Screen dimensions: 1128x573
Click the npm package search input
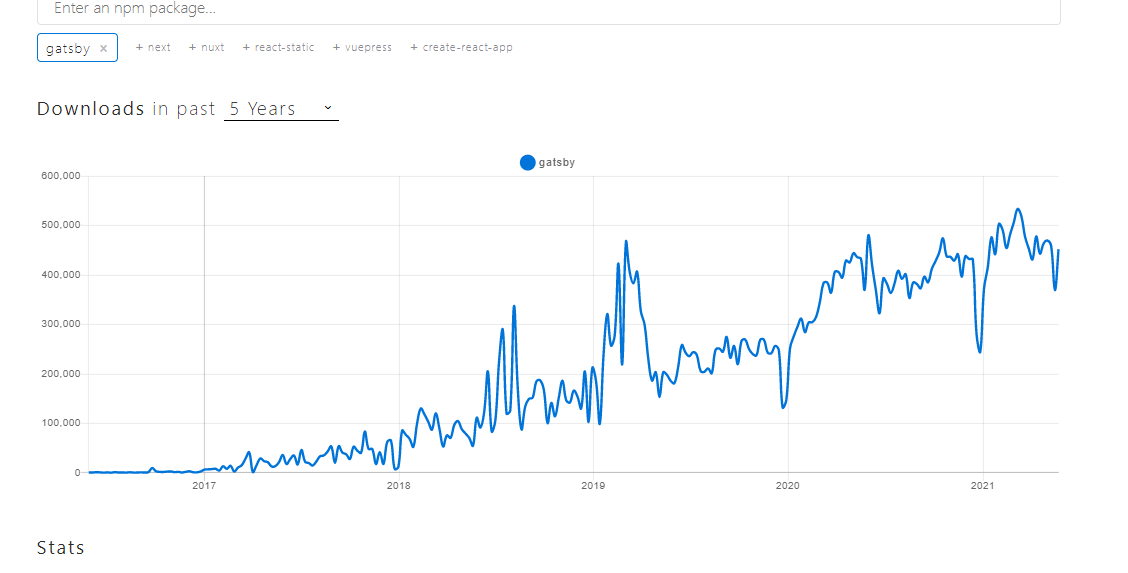point(548,10)
